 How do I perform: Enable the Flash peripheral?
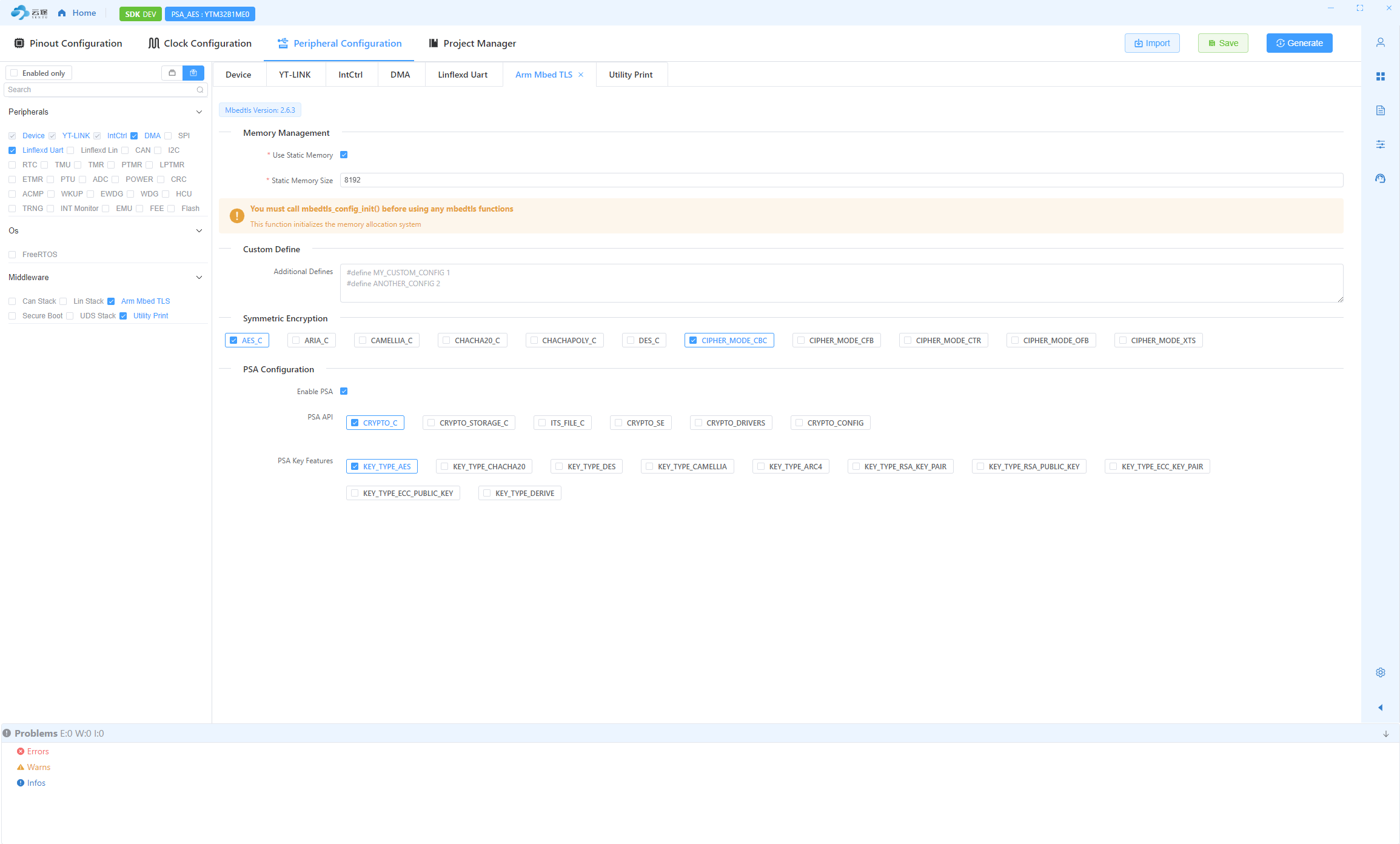[171, 209]
